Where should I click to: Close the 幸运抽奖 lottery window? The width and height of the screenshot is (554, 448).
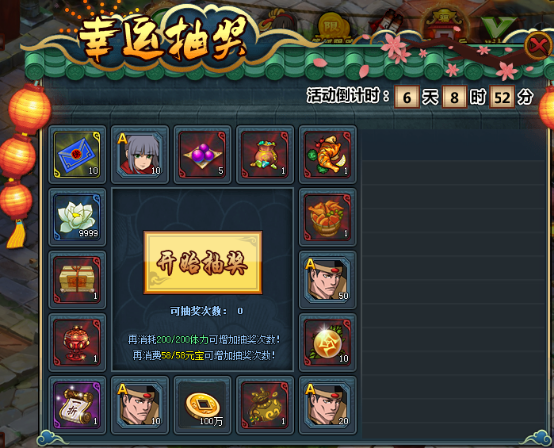click(538, 46)
